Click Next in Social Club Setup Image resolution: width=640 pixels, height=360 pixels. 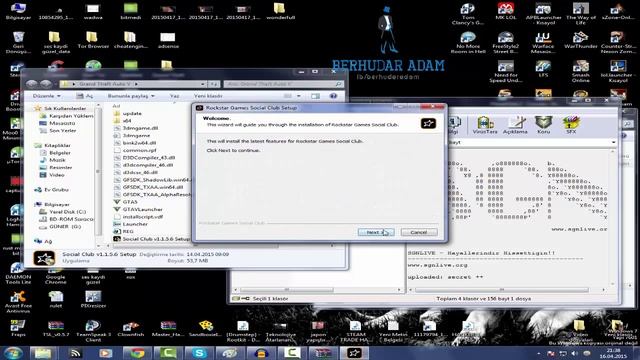tap(376, 232)
